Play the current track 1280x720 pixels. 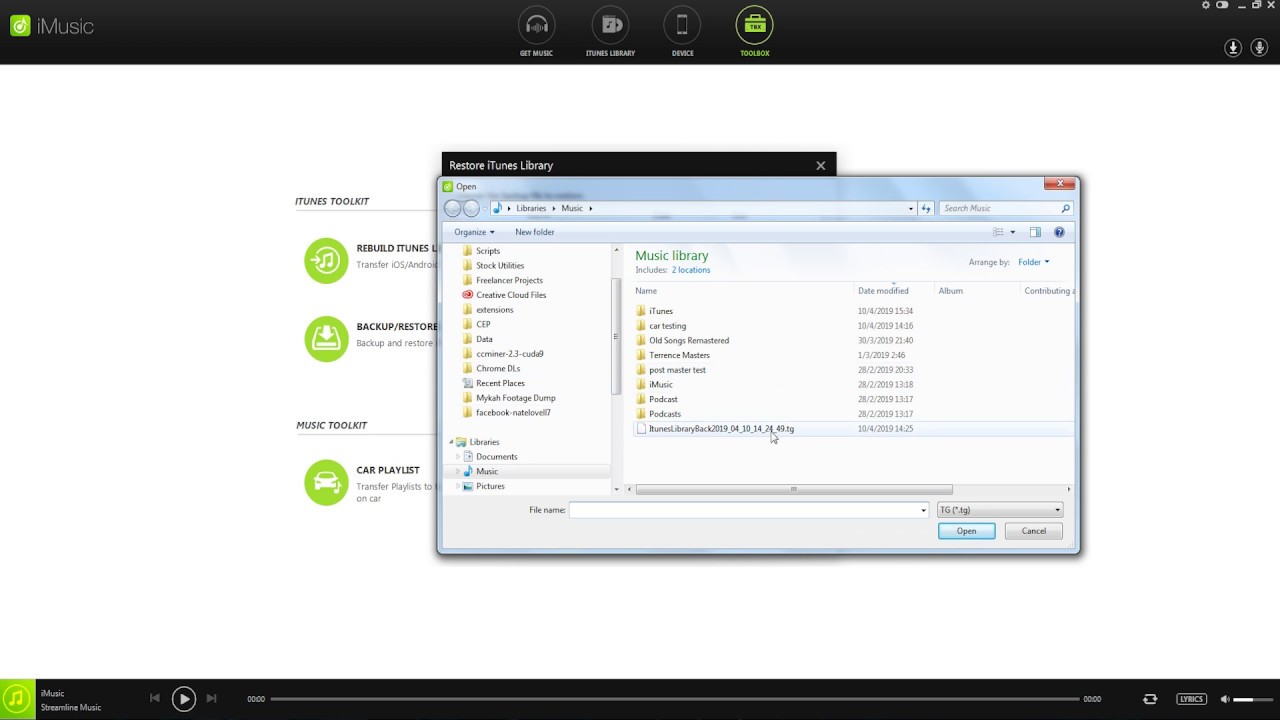[x=184, y=699]
